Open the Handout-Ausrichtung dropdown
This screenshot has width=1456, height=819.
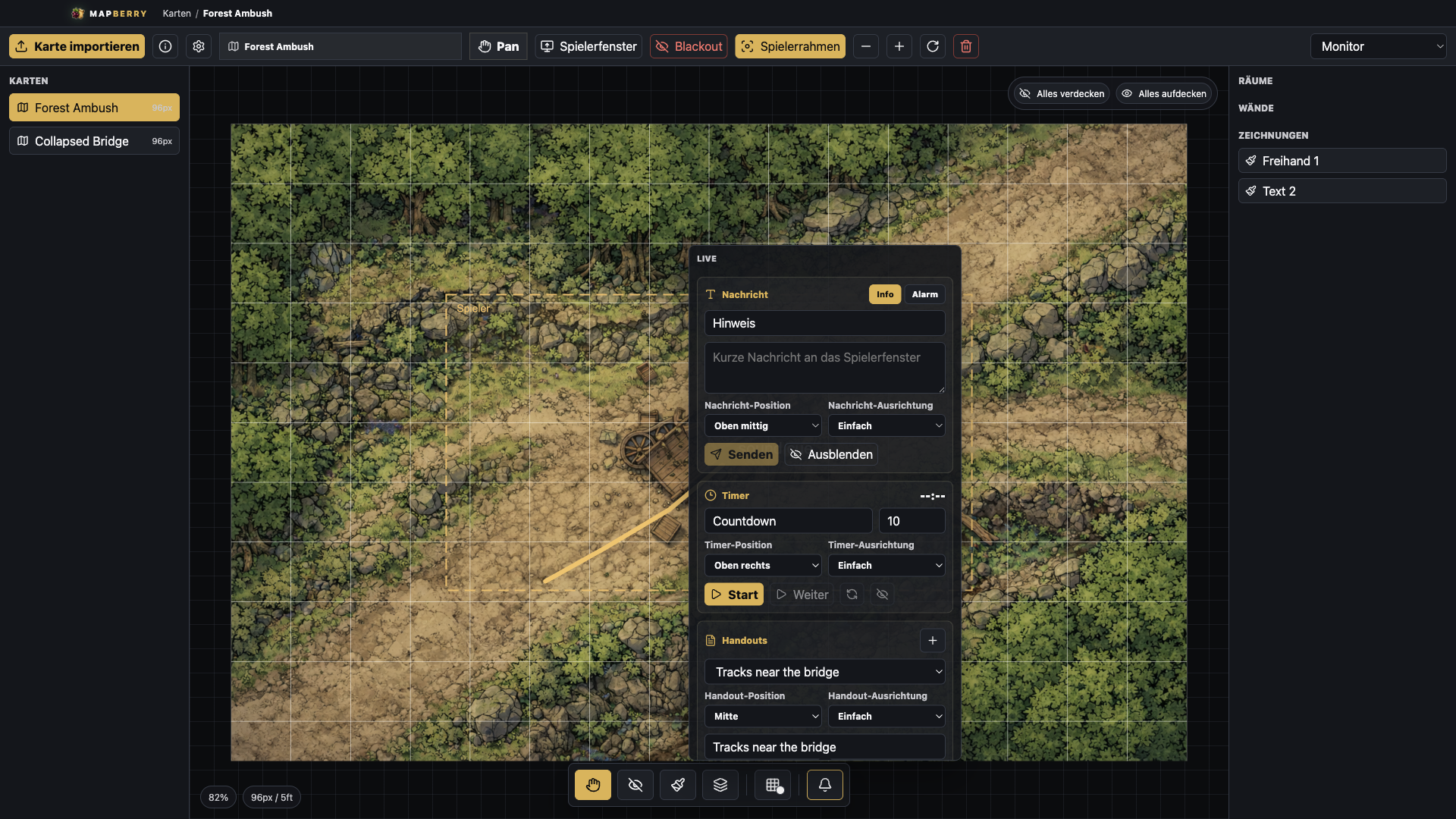click(x=886, y=716)
